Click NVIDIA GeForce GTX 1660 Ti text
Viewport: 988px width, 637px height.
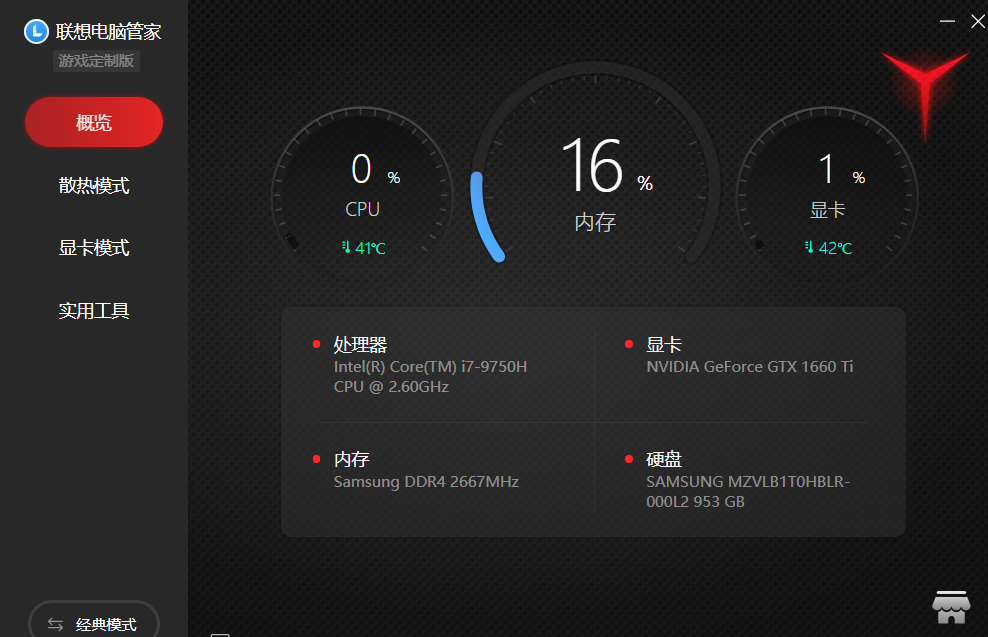click(x=750, y=367)
